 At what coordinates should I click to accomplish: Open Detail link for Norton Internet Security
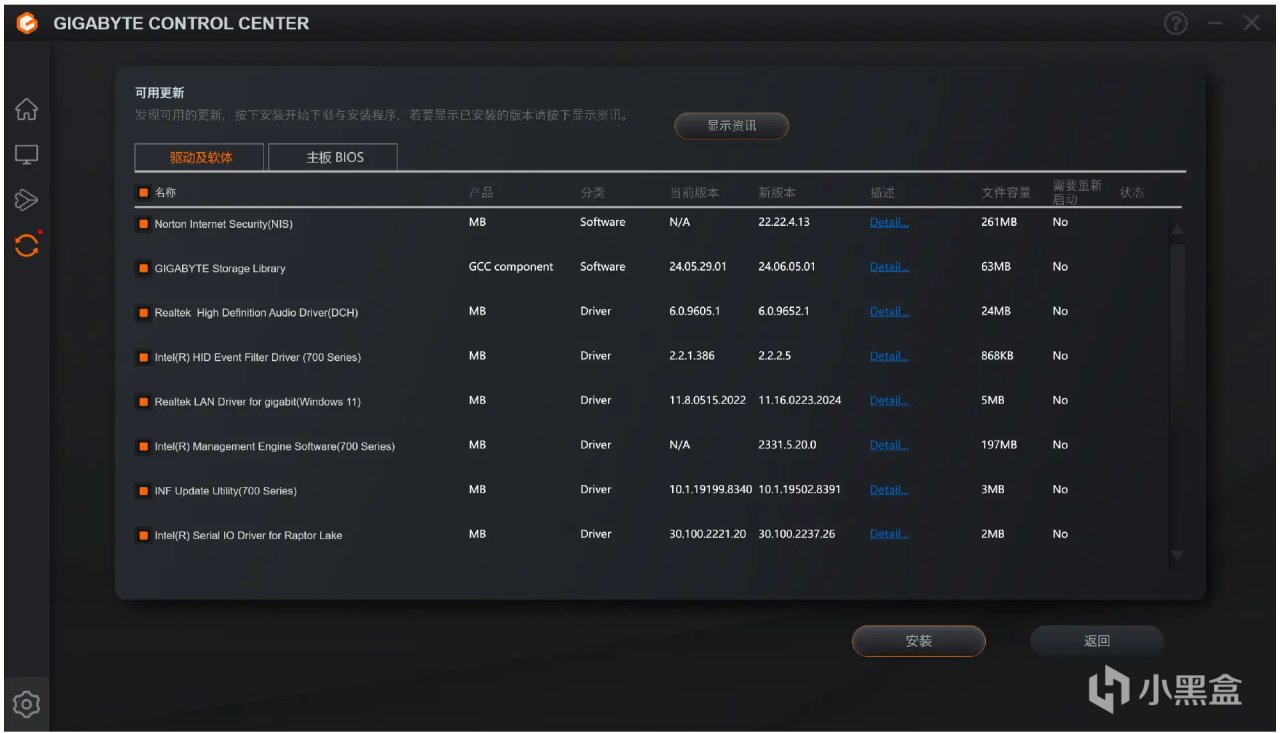point(889,222)
